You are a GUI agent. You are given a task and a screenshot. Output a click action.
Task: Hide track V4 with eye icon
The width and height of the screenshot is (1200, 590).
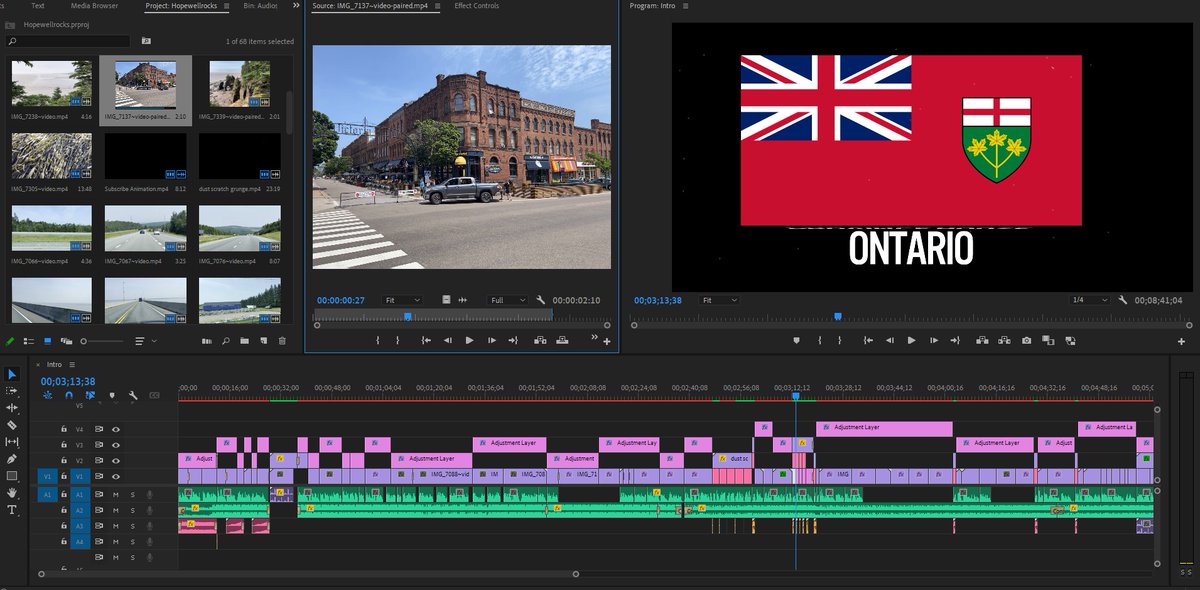coord(116,429)
